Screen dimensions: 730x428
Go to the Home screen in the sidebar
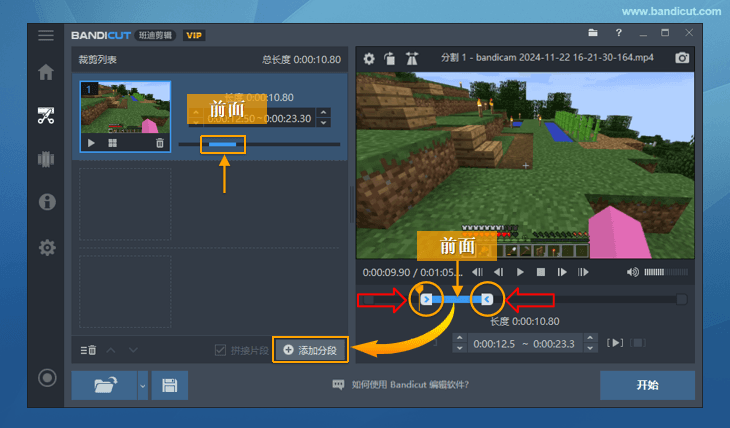(x=46, y=72)
